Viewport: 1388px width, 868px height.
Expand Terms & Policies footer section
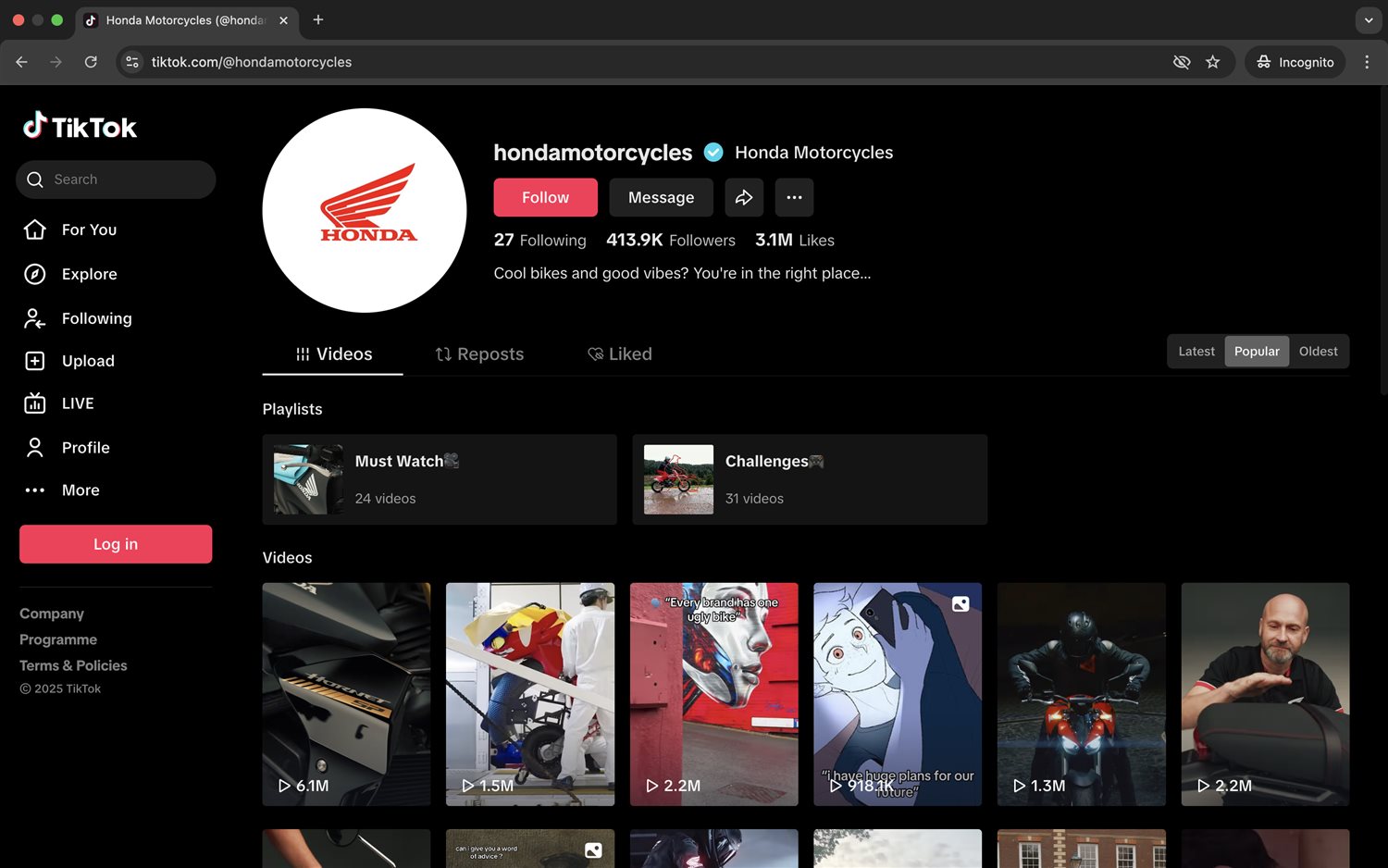(x=73, y=665)
